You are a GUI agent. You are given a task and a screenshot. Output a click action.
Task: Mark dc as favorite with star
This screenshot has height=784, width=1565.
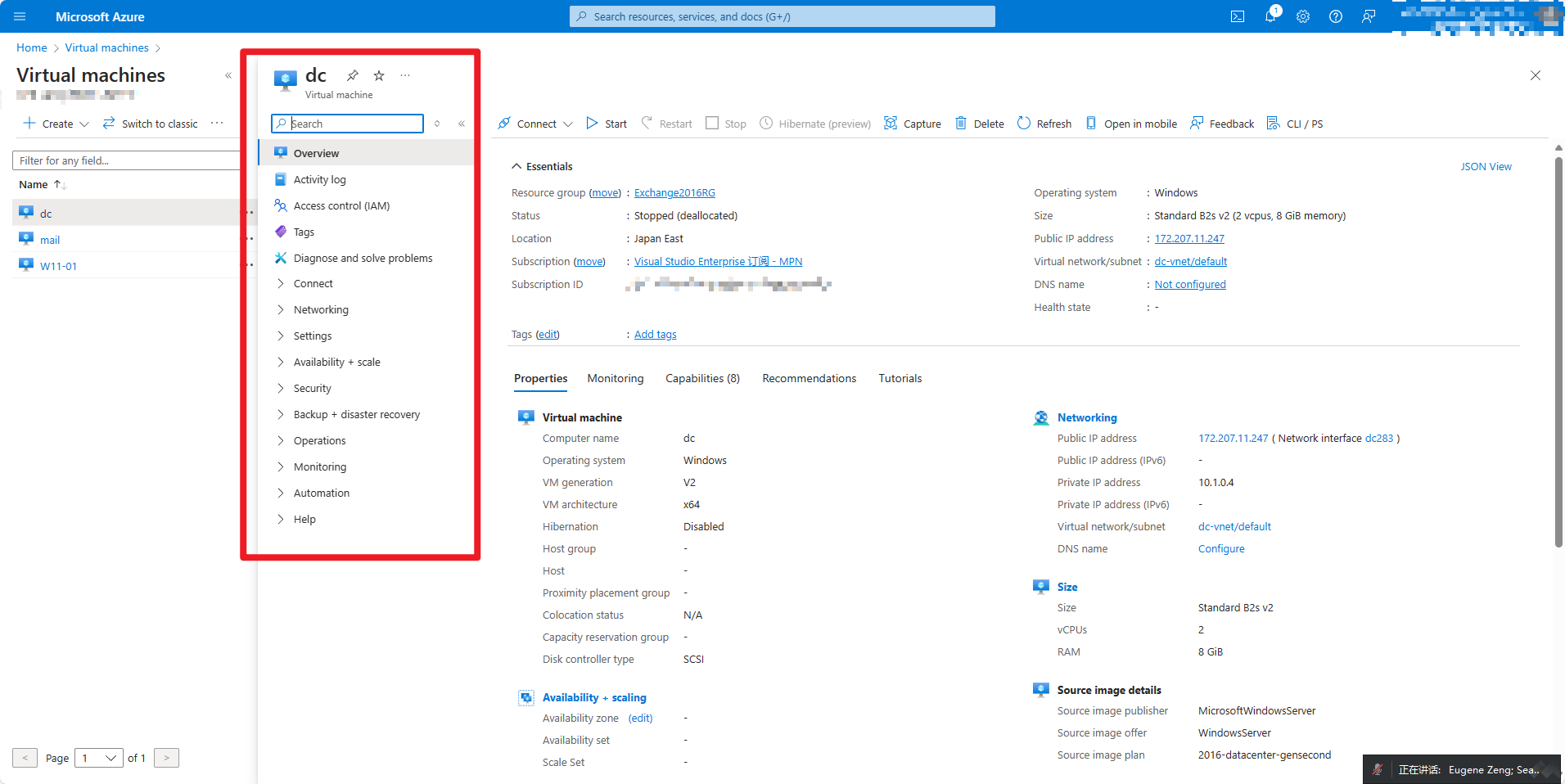[x=379, y=75]
